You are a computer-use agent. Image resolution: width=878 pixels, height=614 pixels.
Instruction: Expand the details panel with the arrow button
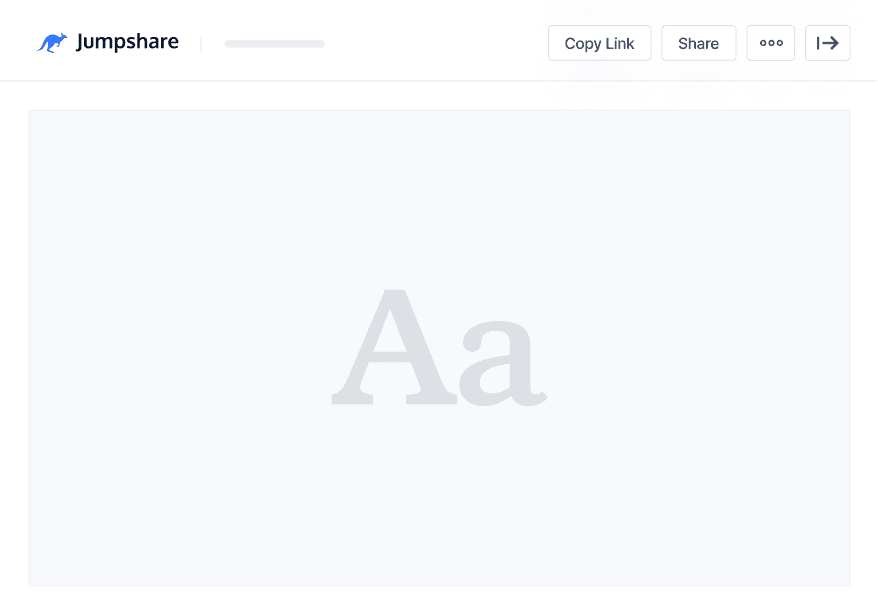827,43
